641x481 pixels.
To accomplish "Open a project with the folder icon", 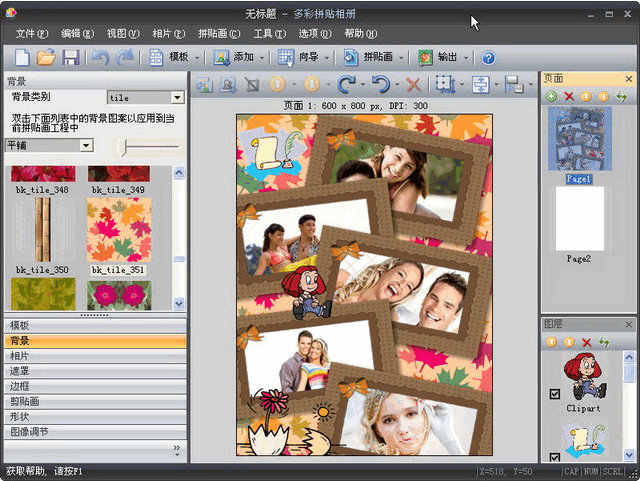I will [46, 58].
